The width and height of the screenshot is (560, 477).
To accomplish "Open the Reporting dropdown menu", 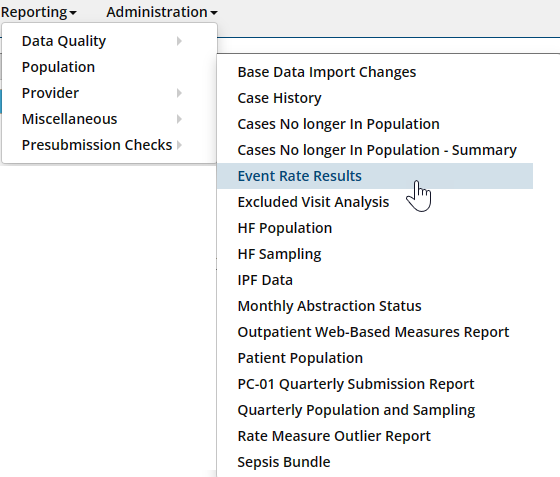I will (x=39, y=12).
